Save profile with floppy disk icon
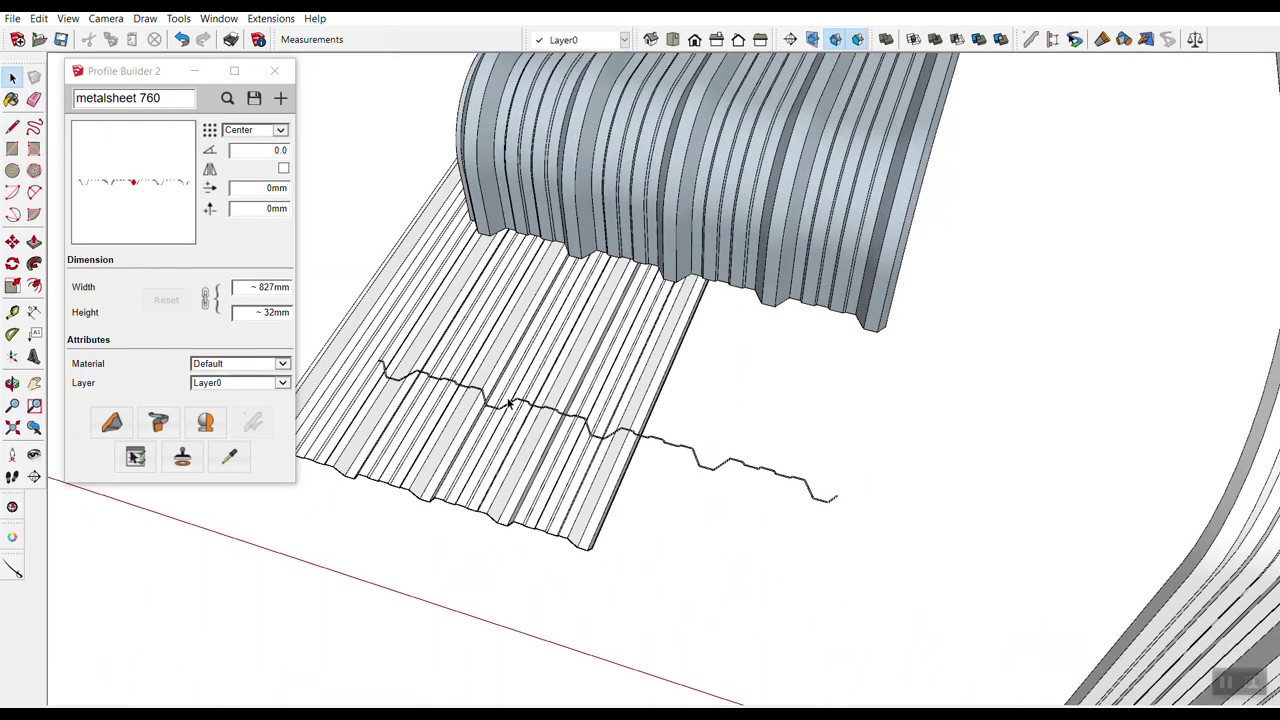 pyautogui.click(x=254, y=98)
